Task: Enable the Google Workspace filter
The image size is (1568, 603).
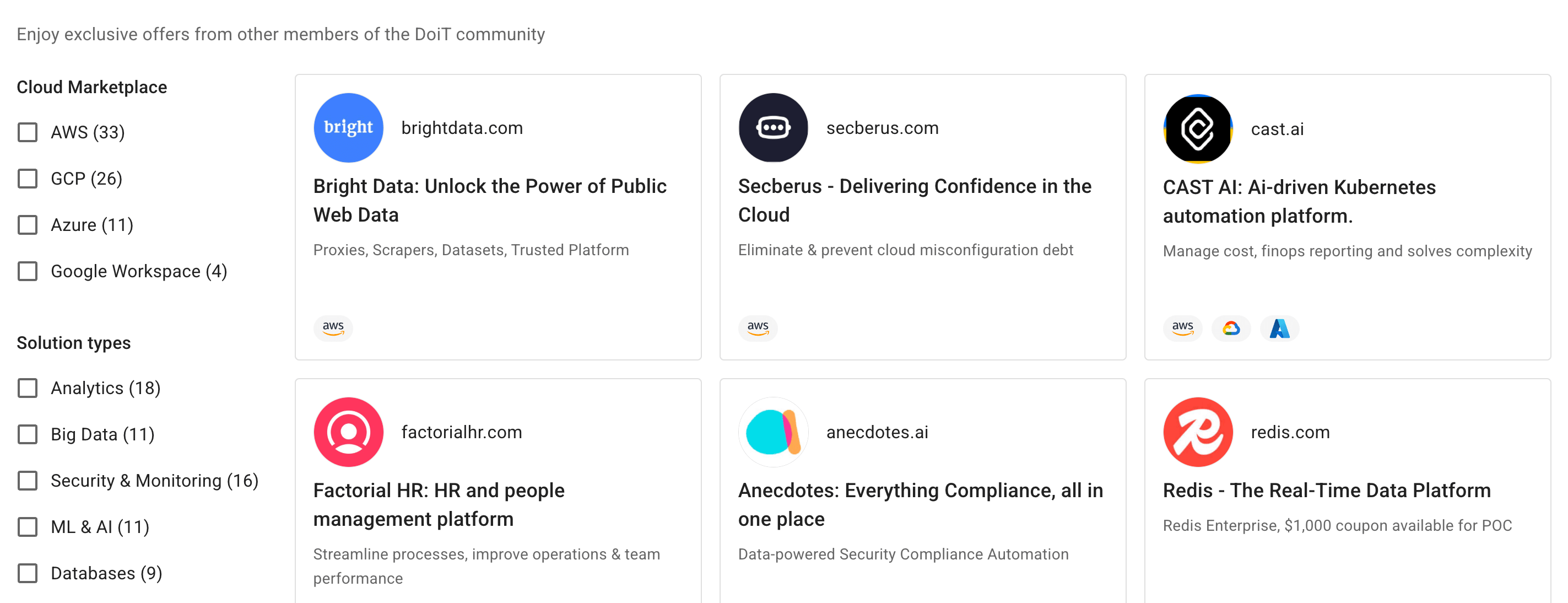Action: coord(28,271)
